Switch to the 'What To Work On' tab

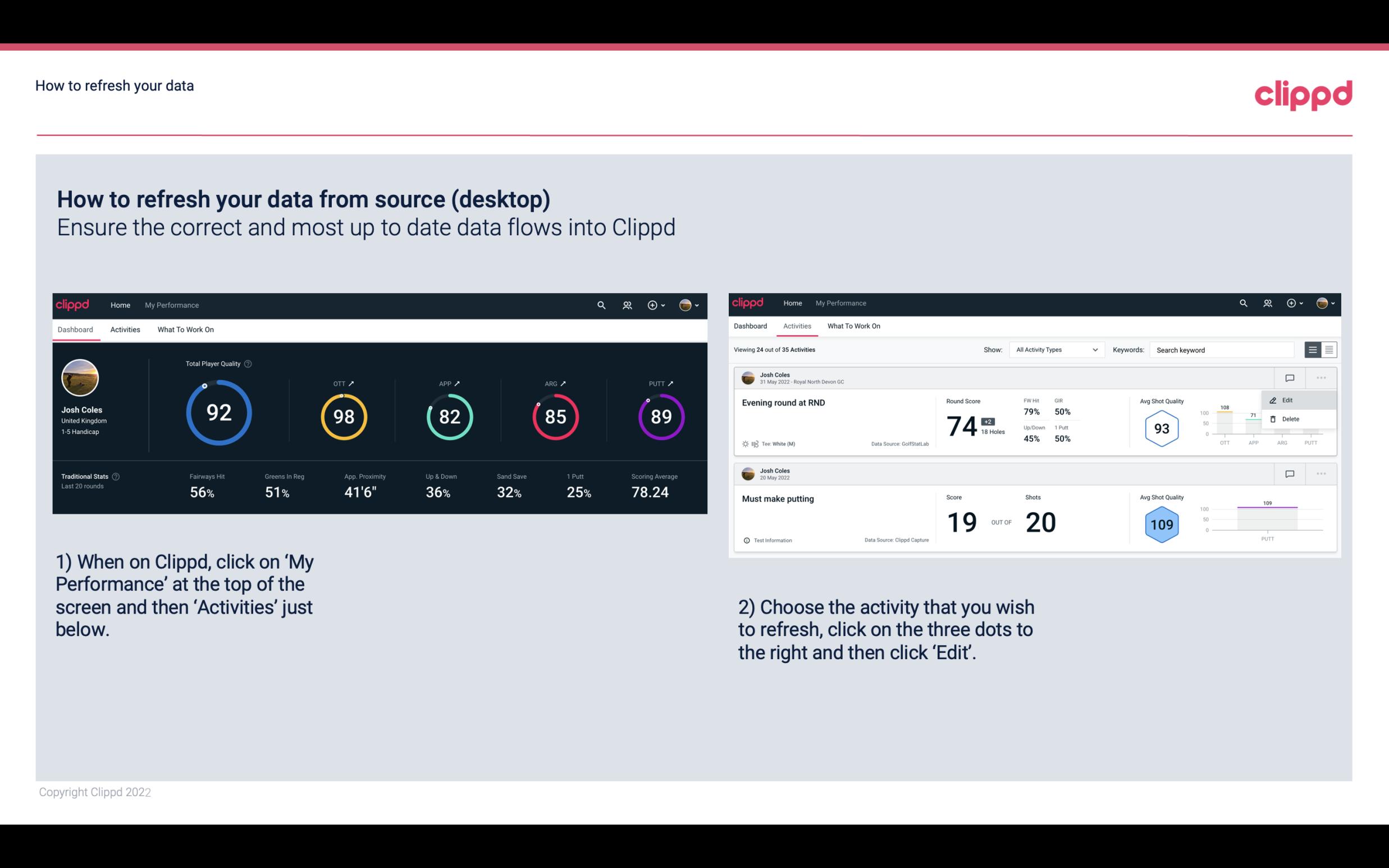tap(184, 329)
